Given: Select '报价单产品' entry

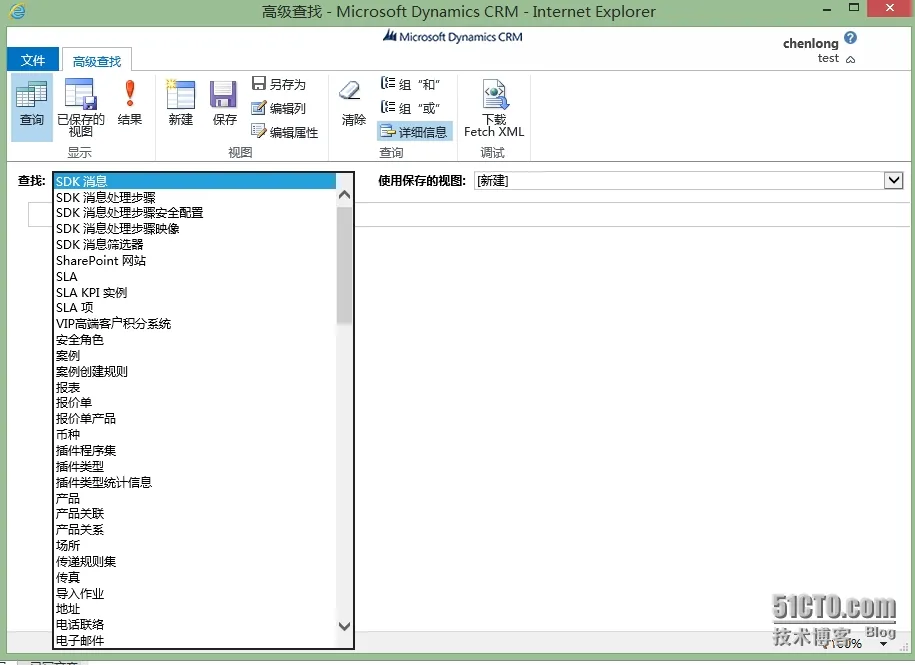Looking at the screenshot, I should (195, 418).
